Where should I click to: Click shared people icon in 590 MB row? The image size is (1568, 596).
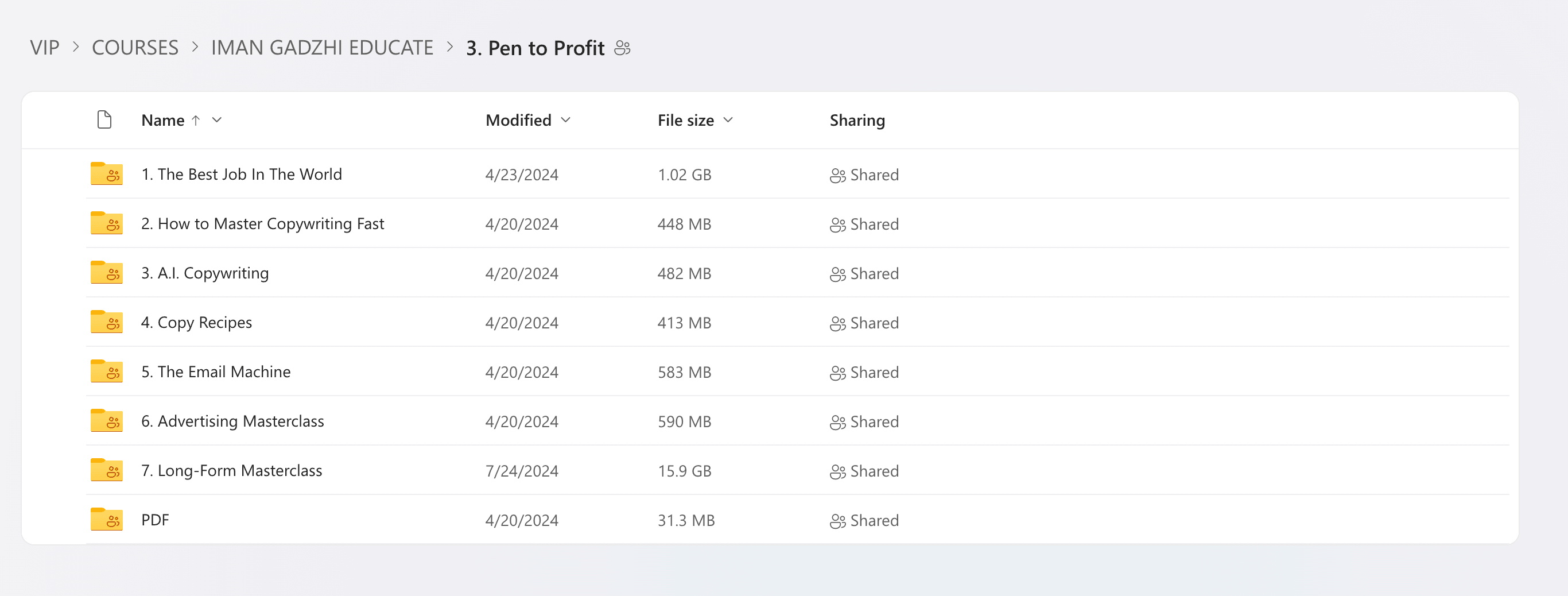click(x=837, y=422)
